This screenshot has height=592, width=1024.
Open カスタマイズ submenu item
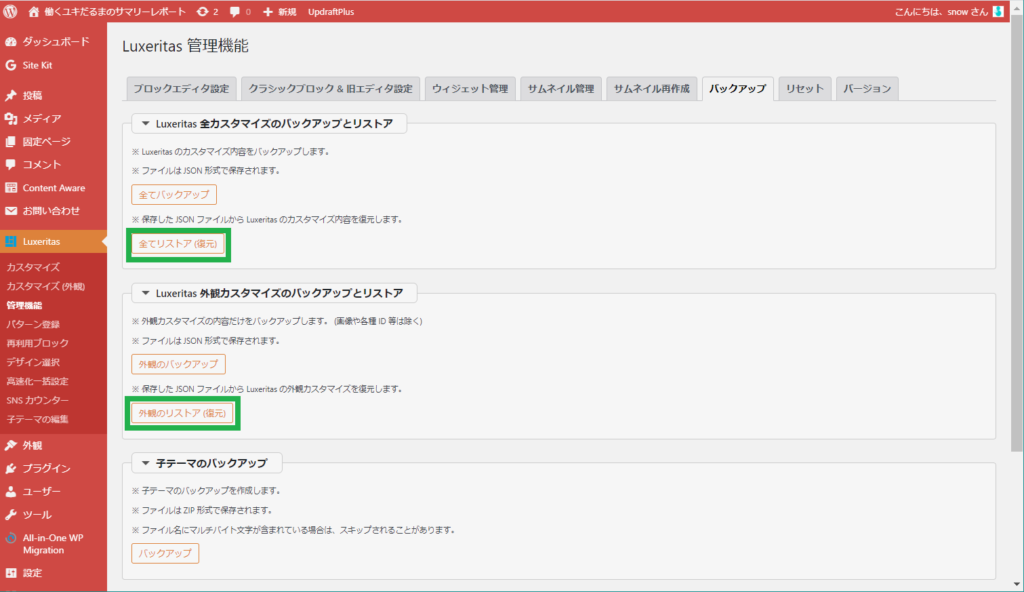tap(33, 267)
